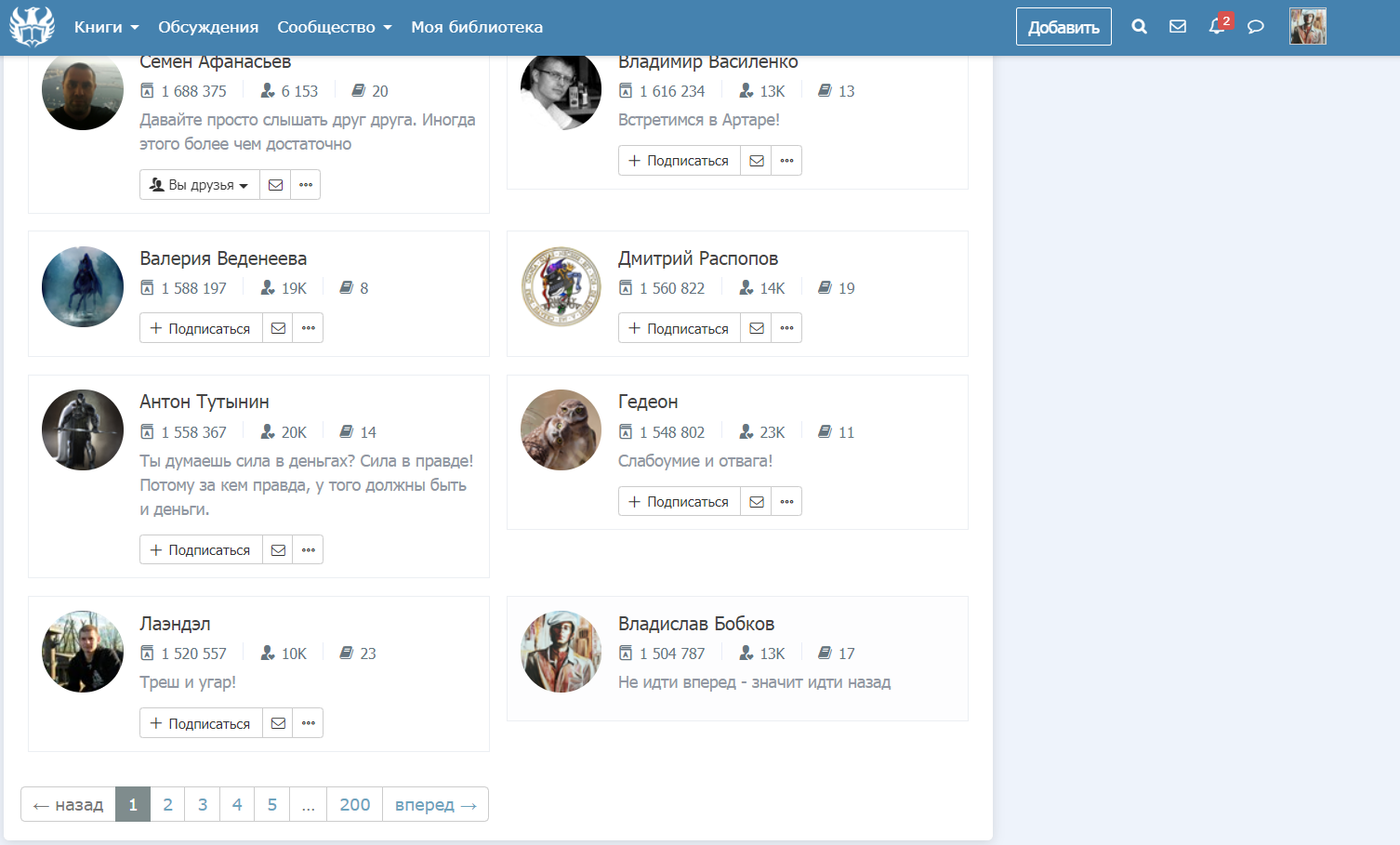This screenshot has width=1400, height=845.
Task: Expand the Сообщество menu
Action: point(334,27)
